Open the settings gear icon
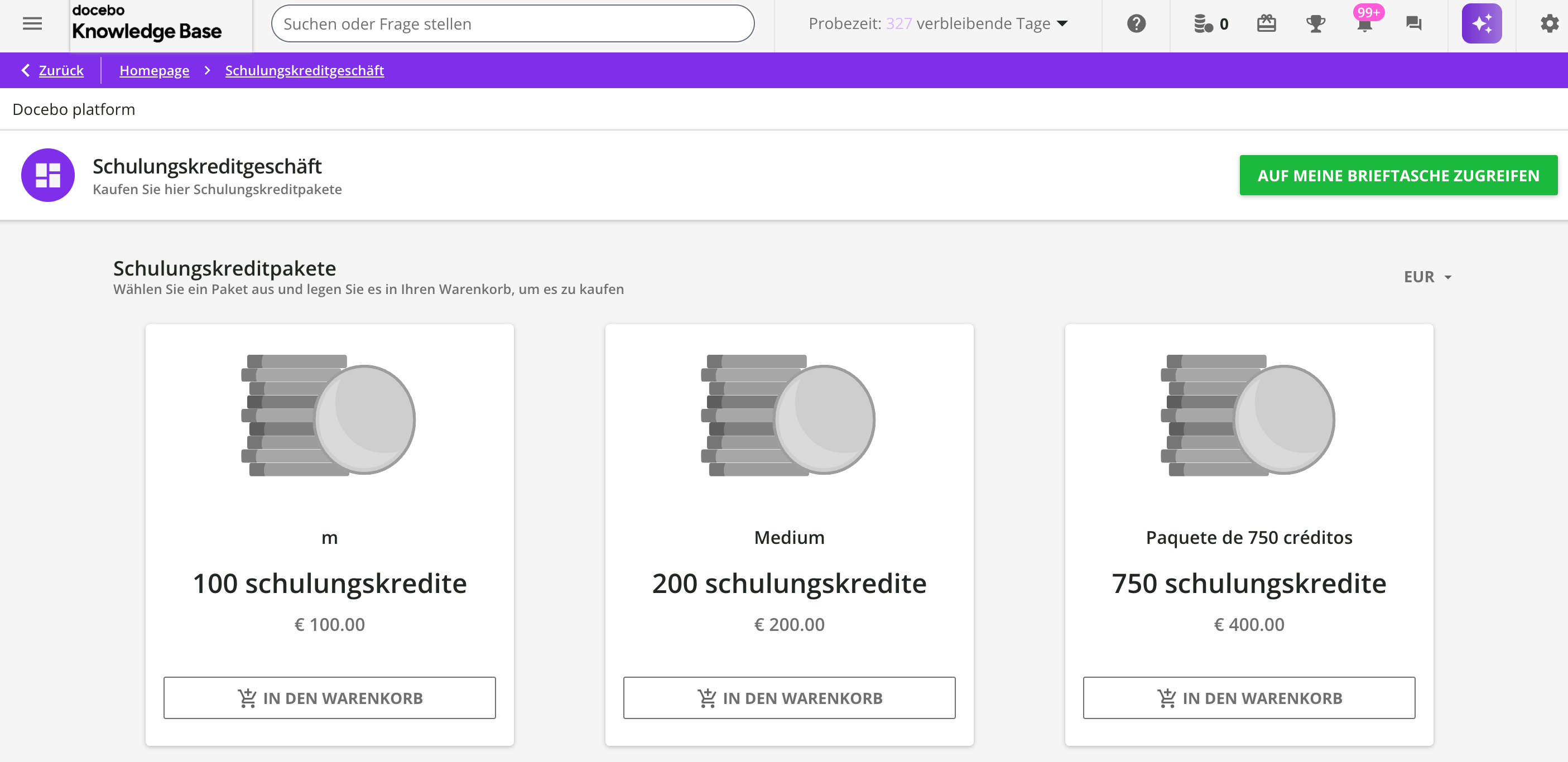The height and width of the screenshot is (762, 1568). [1548, 24]
